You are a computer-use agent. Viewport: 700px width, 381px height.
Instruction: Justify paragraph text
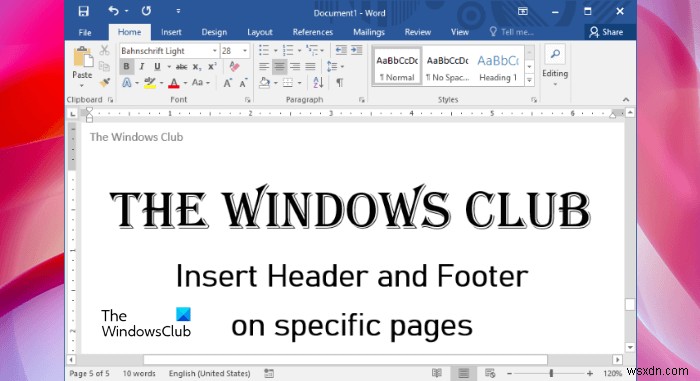[310, 67]
